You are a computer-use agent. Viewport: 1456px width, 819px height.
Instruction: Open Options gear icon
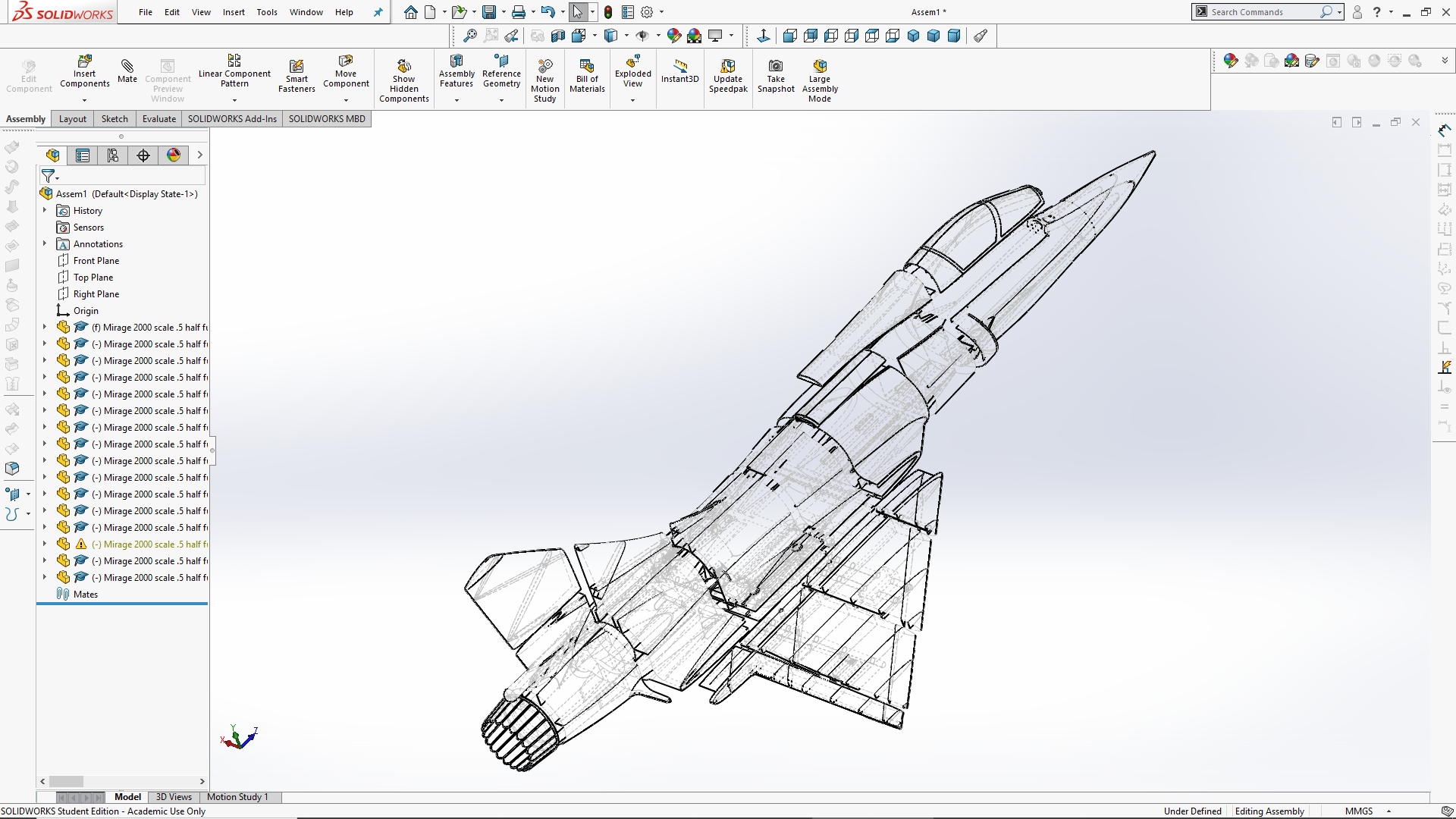647,12
